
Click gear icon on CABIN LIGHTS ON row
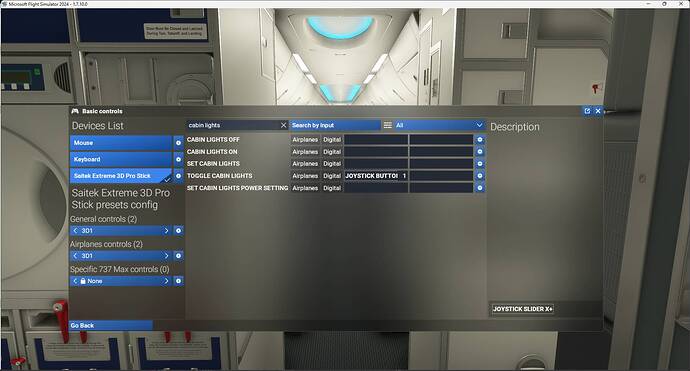480,151
